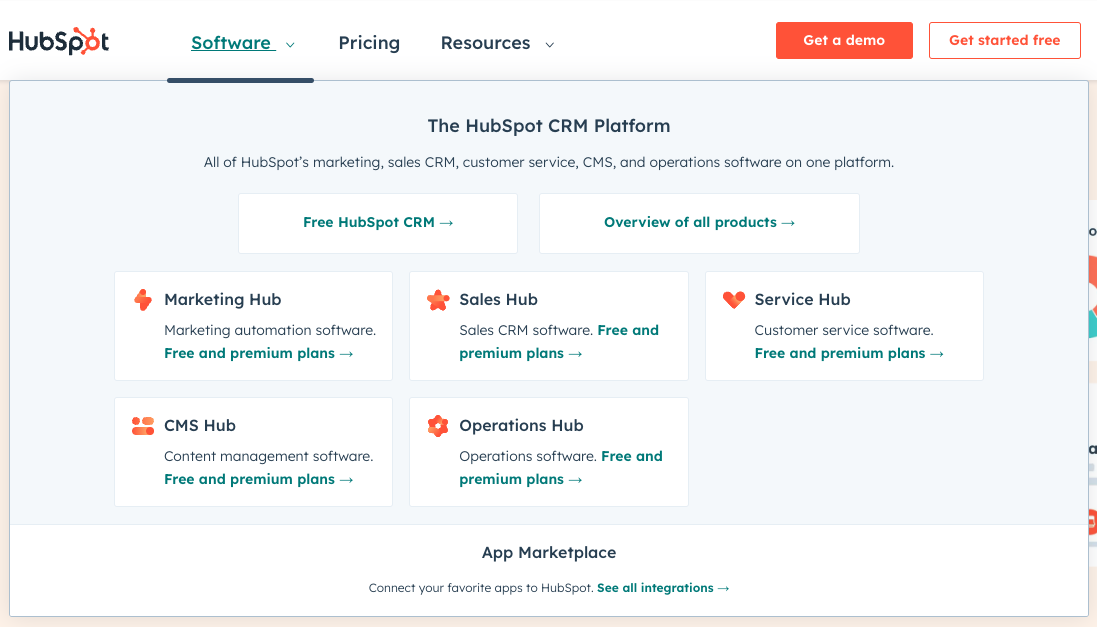Click the Sales Hub star icon
The width and height of the screenshot is (1097, 627).
pyautogui.click(x=438, y=300)
